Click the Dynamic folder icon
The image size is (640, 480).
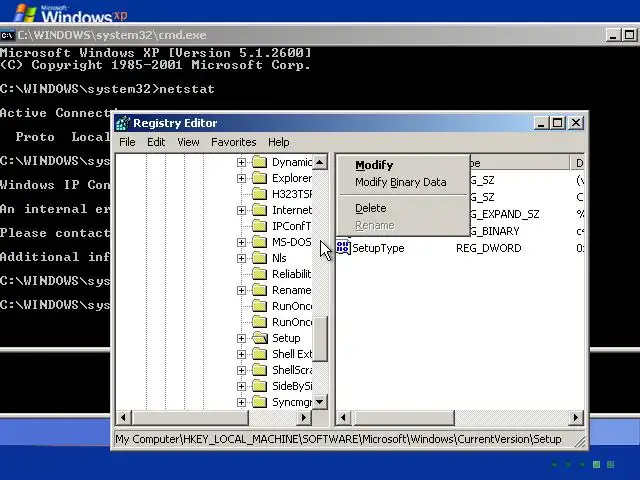(259, 162)
